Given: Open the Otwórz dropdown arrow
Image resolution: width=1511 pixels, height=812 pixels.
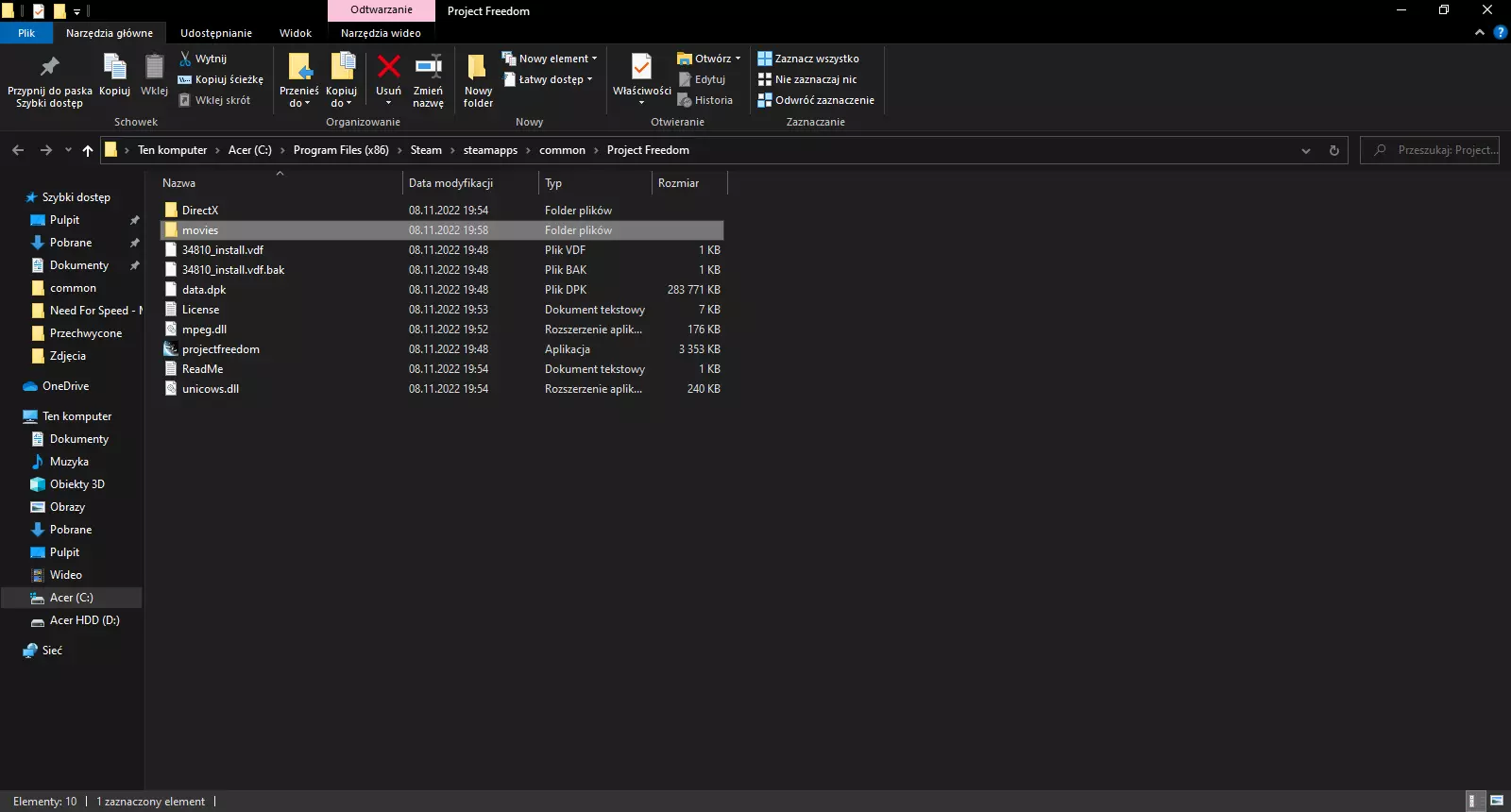Looking at the screenshot, I should coord(739,59).
